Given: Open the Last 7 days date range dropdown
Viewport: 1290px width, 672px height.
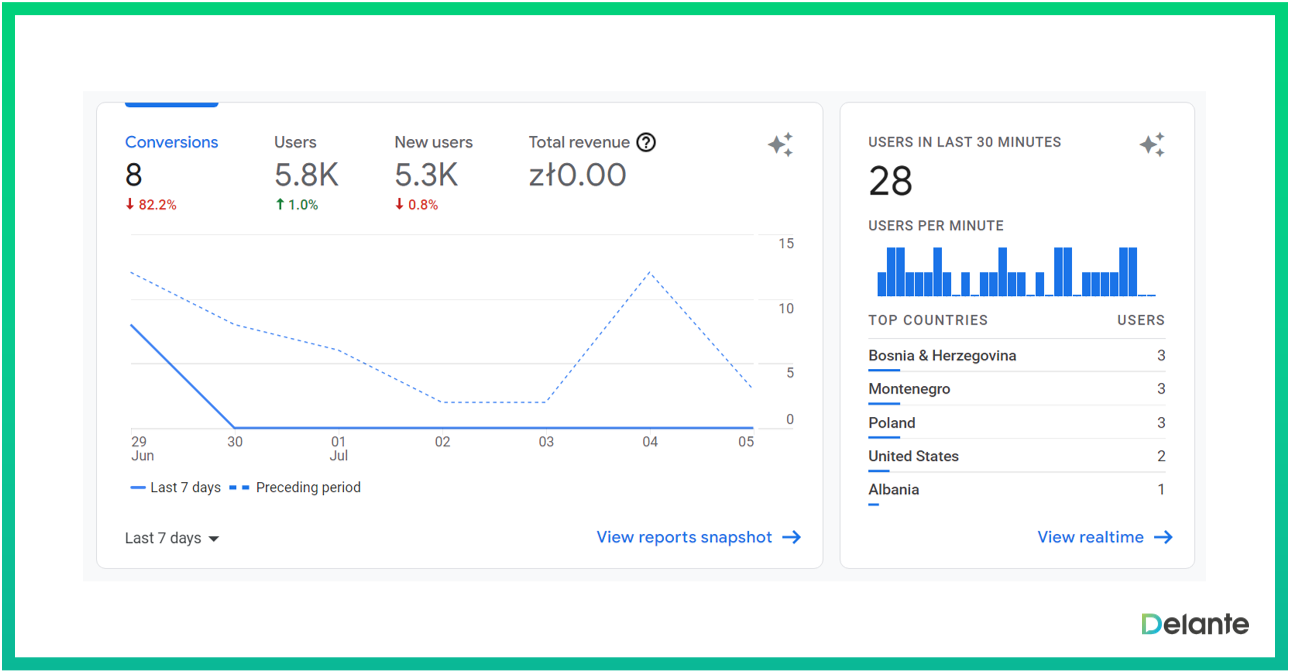Looking at the screenshot, I should pos(172,538).
